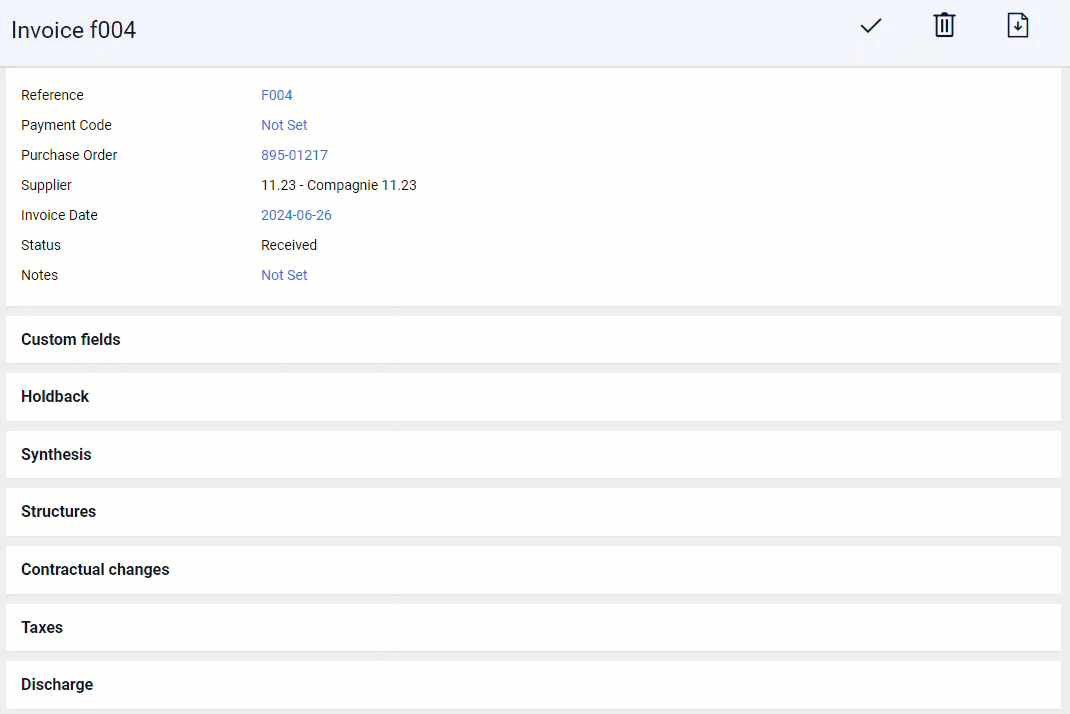This screenshot has height=714, width=1070.
Task: Click the checkmark approve invoice icon
Action: pyautogui.click(x=870, y=26)
